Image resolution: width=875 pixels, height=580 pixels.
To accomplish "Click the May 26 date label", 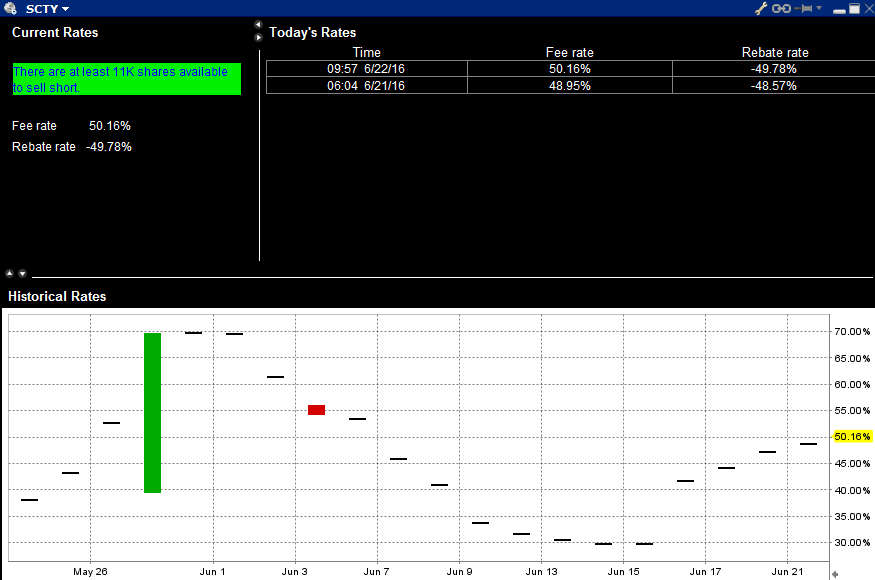I will (90, 572).
